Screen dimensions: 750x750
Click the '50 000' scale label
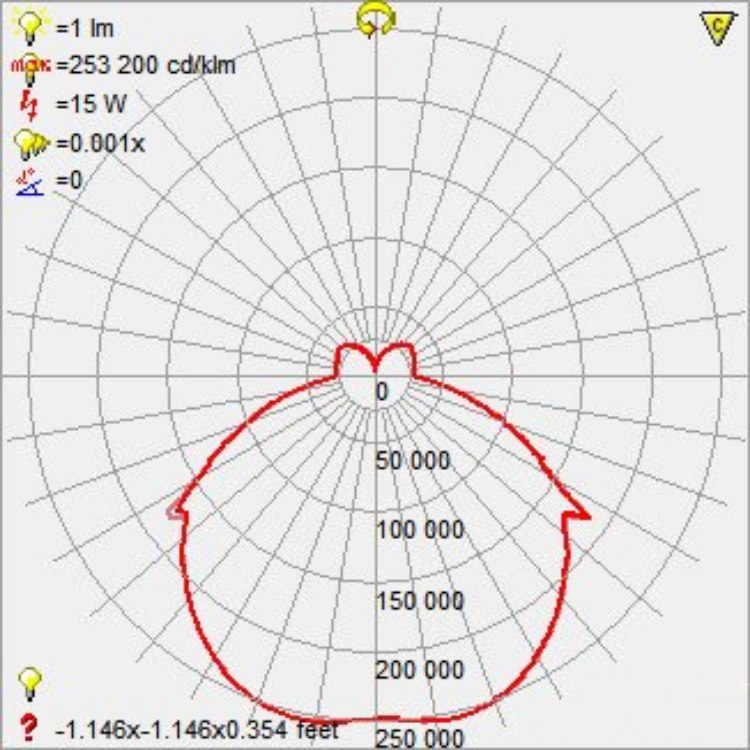click(413, 461)
